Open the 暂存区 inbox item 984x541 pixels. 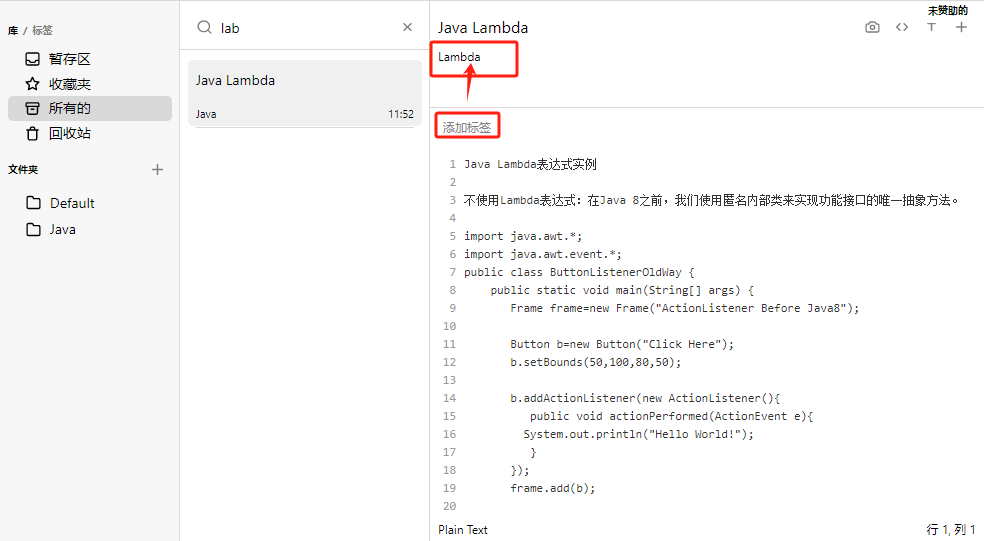pos(90,59)
